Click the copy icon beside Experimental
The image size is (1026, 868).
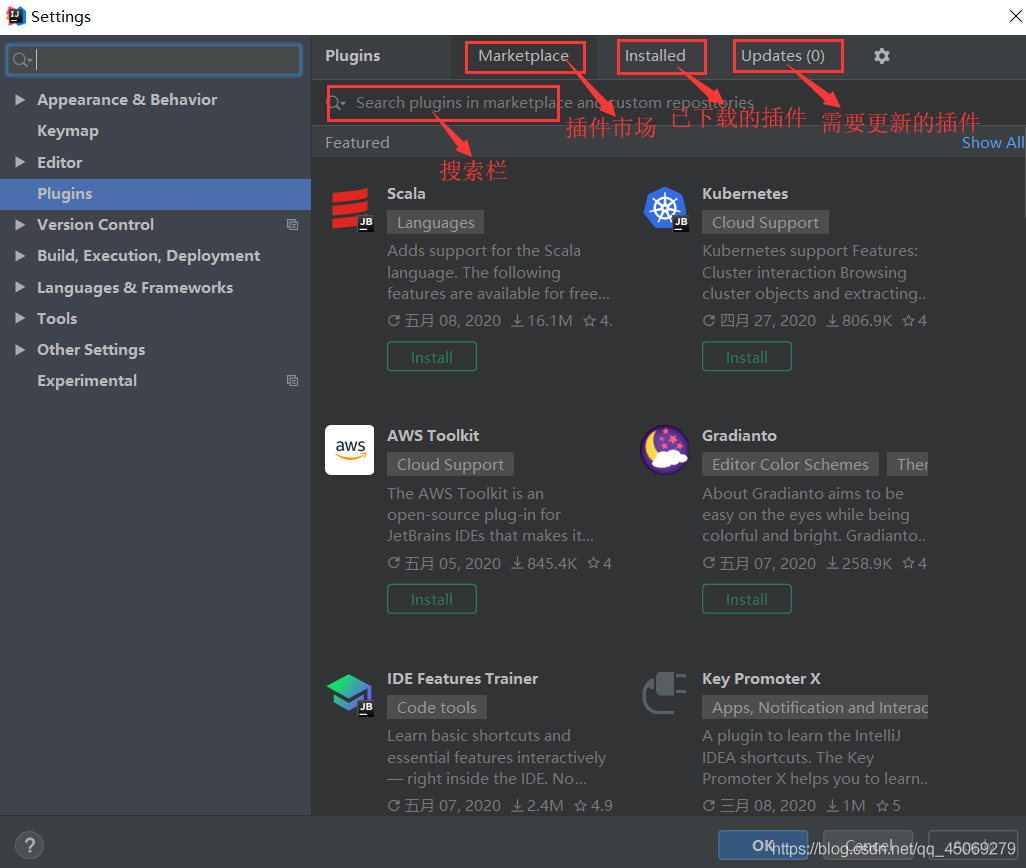pyautogui.click(x=292, y=381)
